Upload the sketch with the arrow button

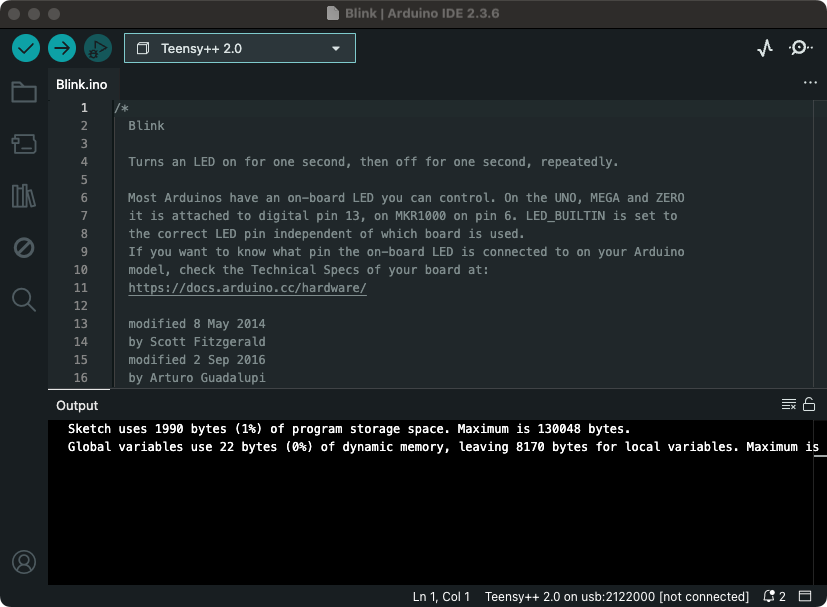(62, 48)
